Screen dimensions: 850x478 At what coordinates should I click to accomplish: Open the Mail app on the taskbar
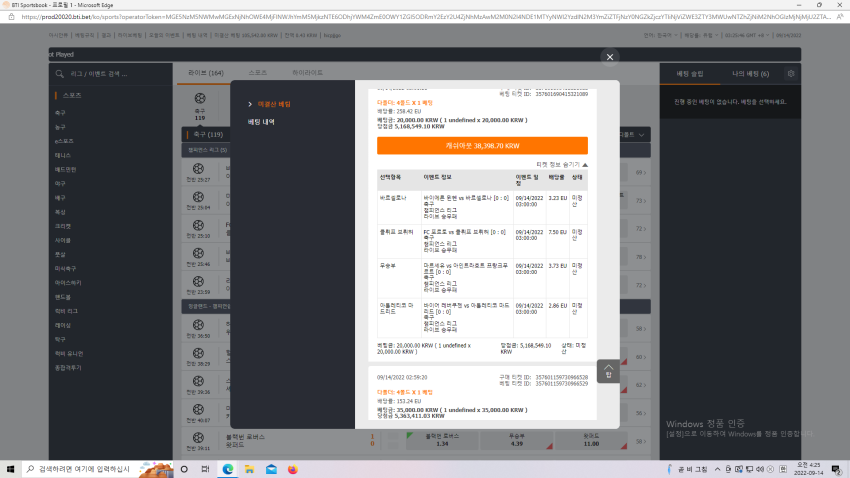tap(271, 469)
